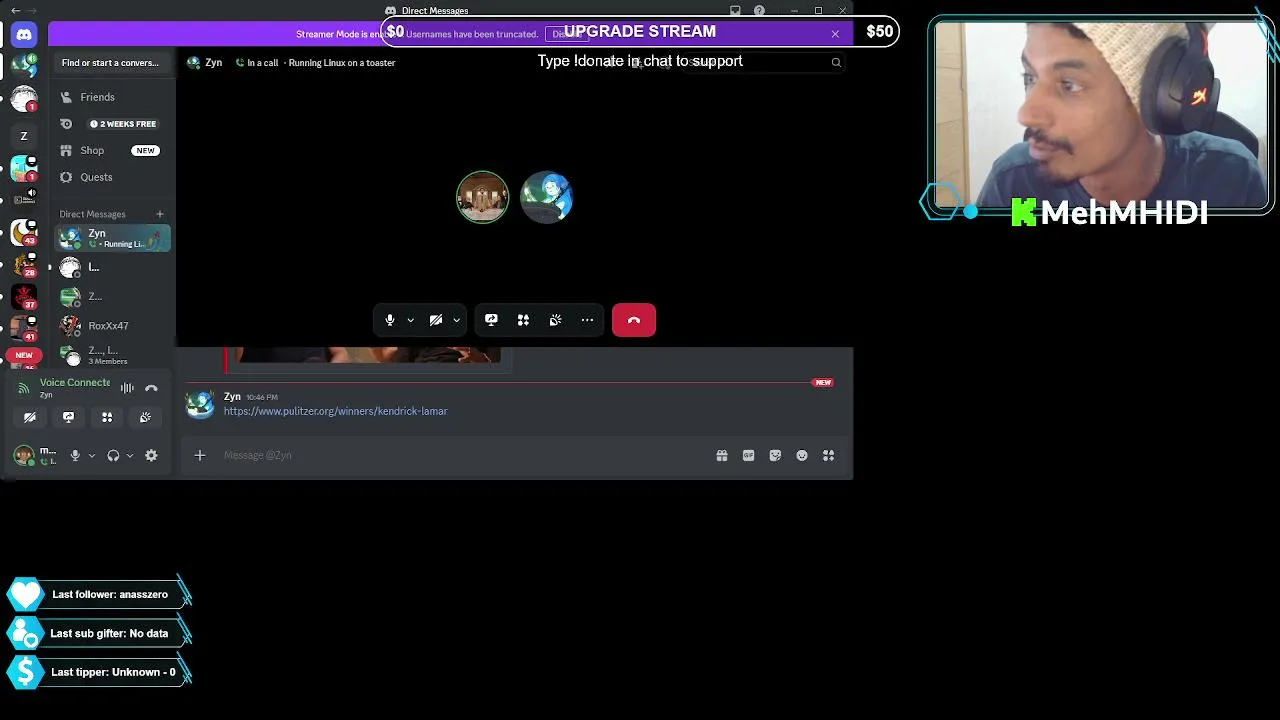Open the group DM with 3 Members

coord(112,355)
